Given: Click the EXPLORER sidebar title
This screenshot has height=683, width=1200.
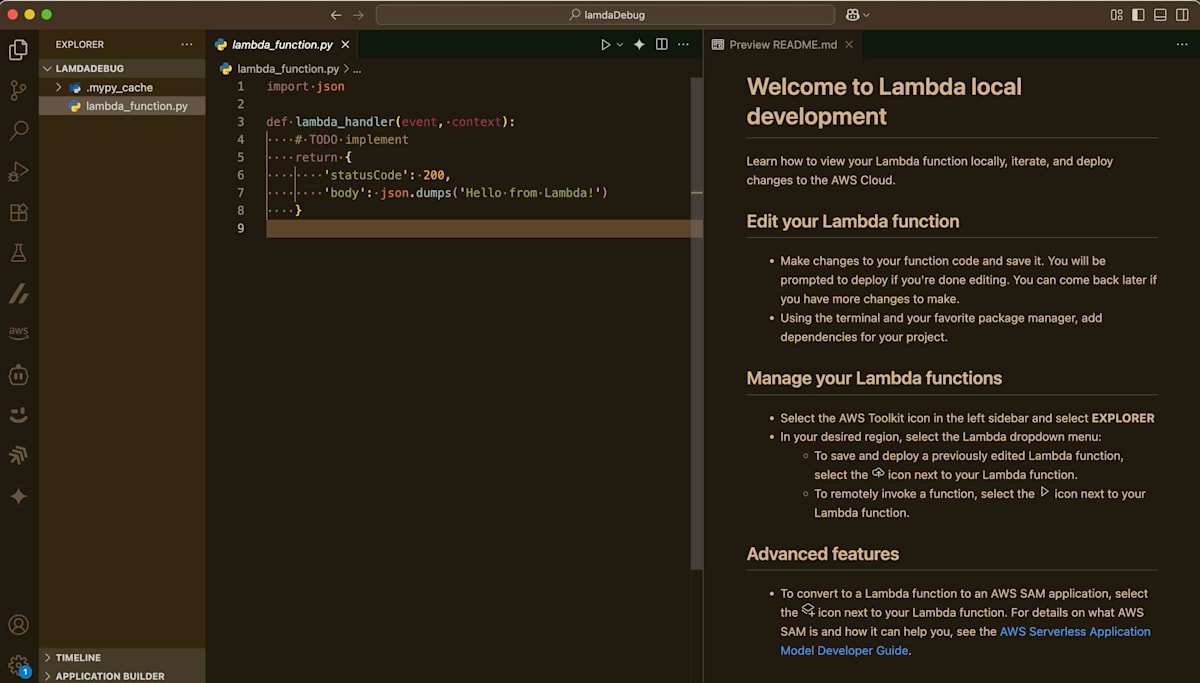Looking at the screenshot, I should click(80, 45).
